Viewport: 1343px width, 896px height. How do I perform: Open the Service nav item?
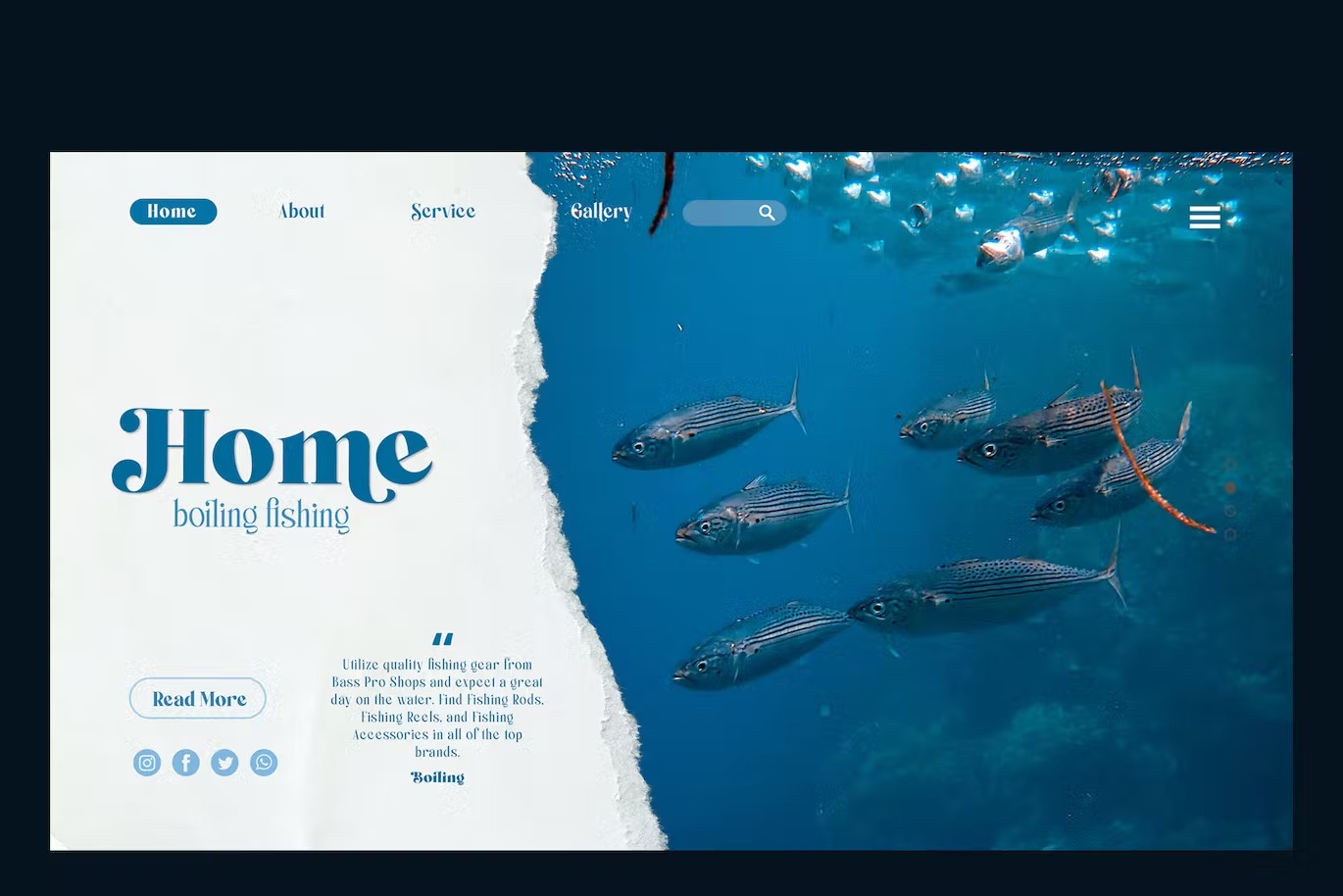(443, 212)
